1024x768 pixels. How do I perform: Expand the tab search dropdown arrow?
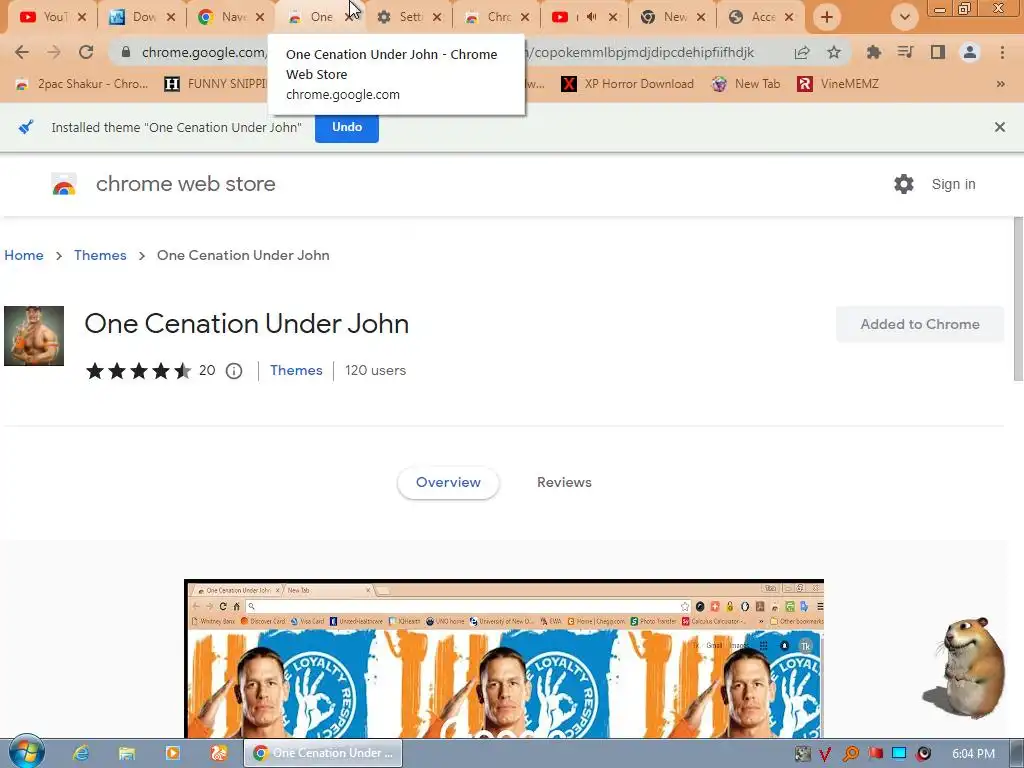pos(904,17)
